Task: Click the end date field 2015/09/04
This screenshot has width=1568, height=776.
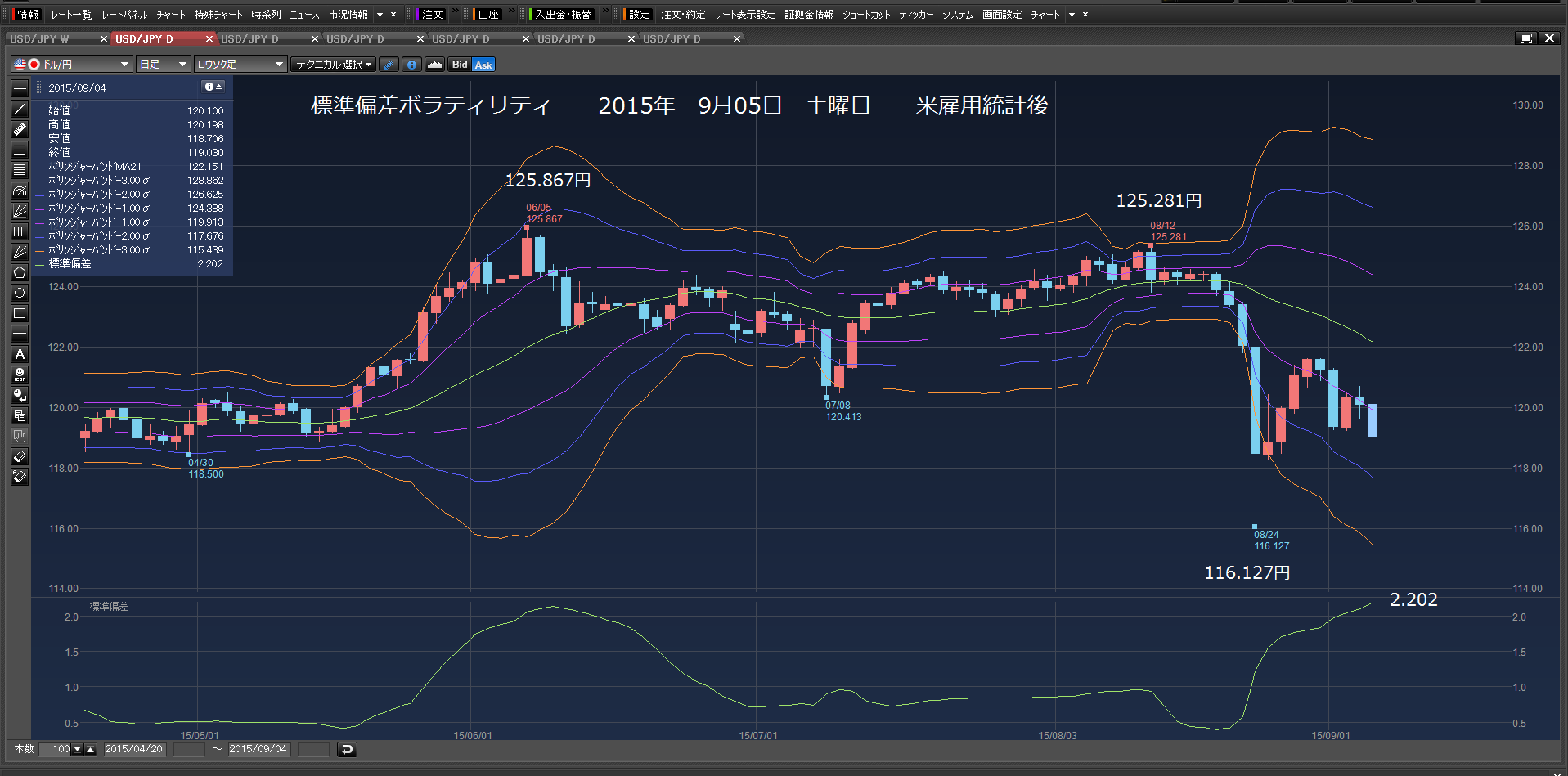Action: pos(258,749)
